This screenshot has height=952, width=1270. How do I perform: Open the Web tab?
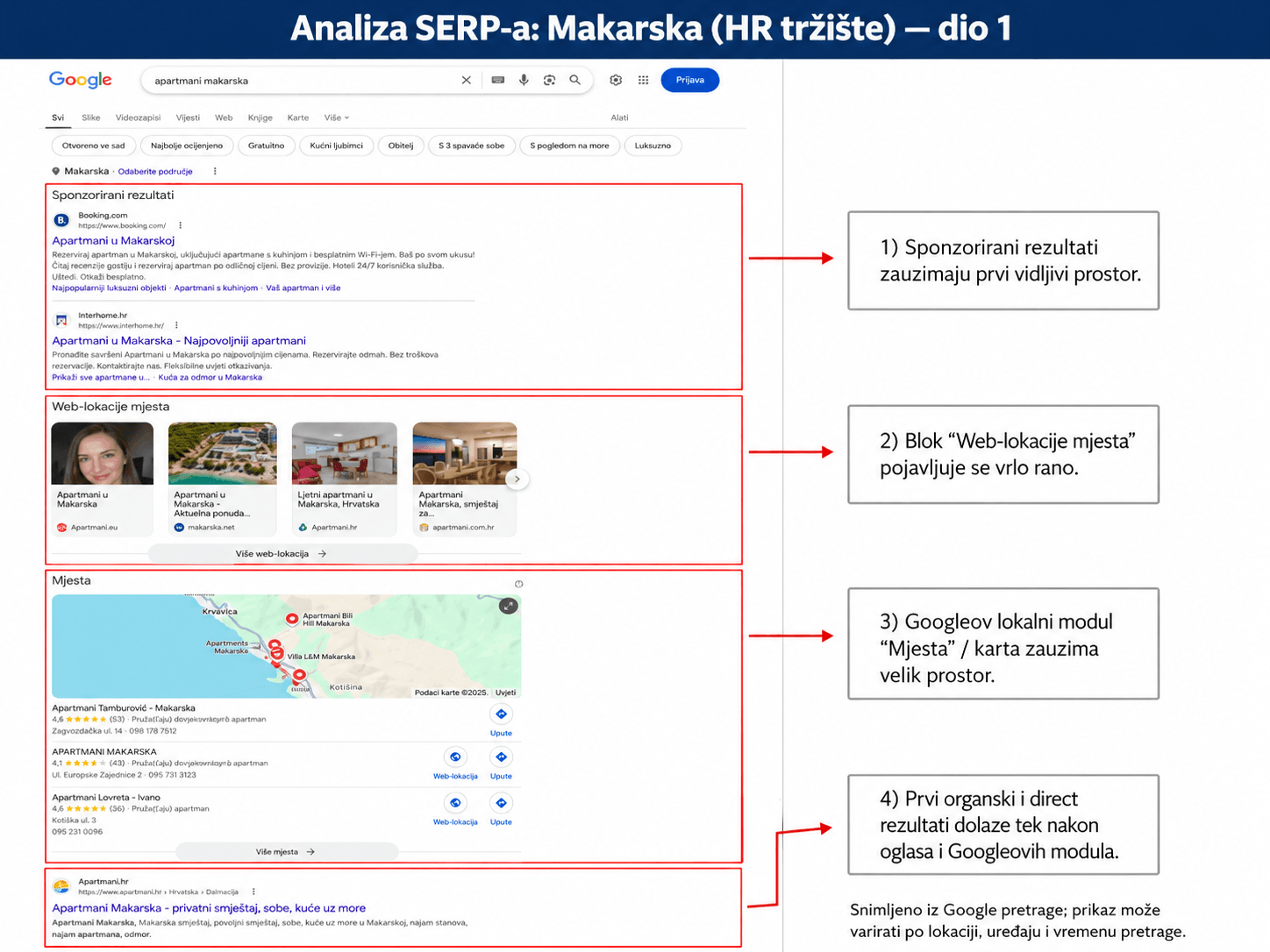[x=224, y=117]
